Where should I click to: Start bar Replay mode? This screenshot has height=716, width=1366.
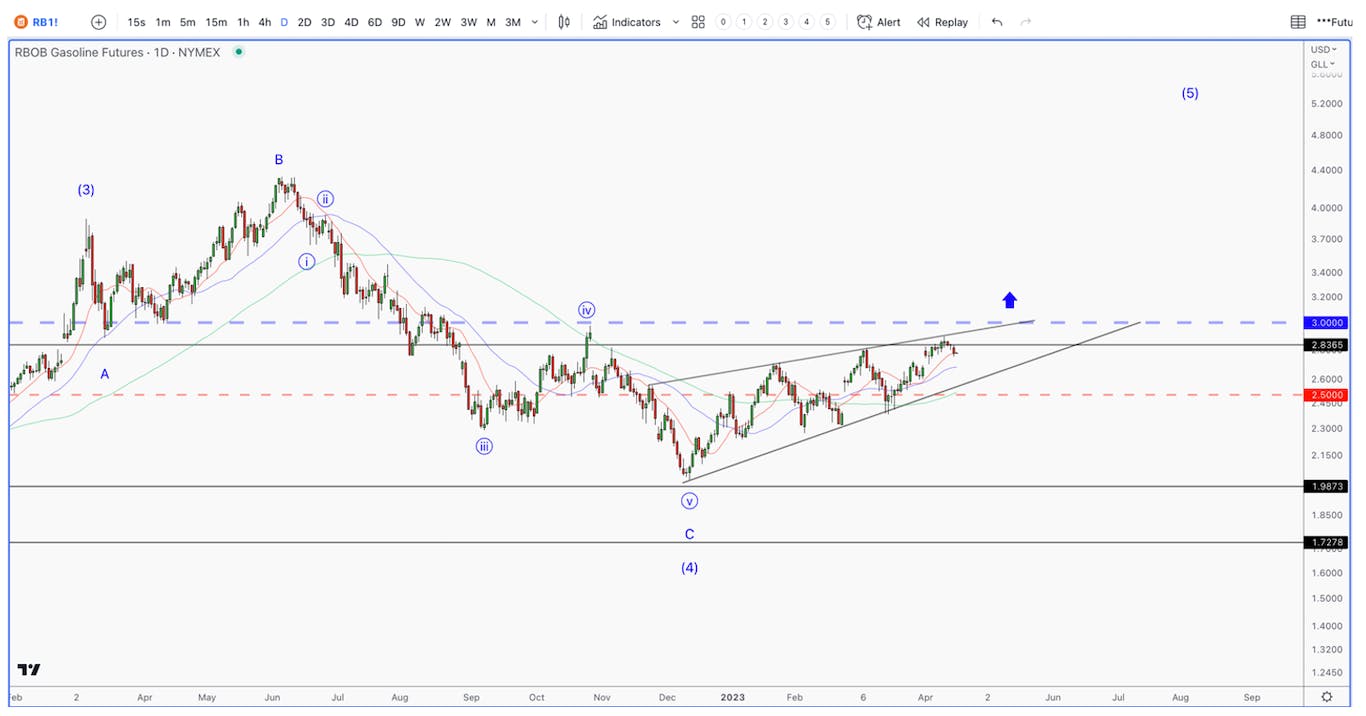point(942,22)
